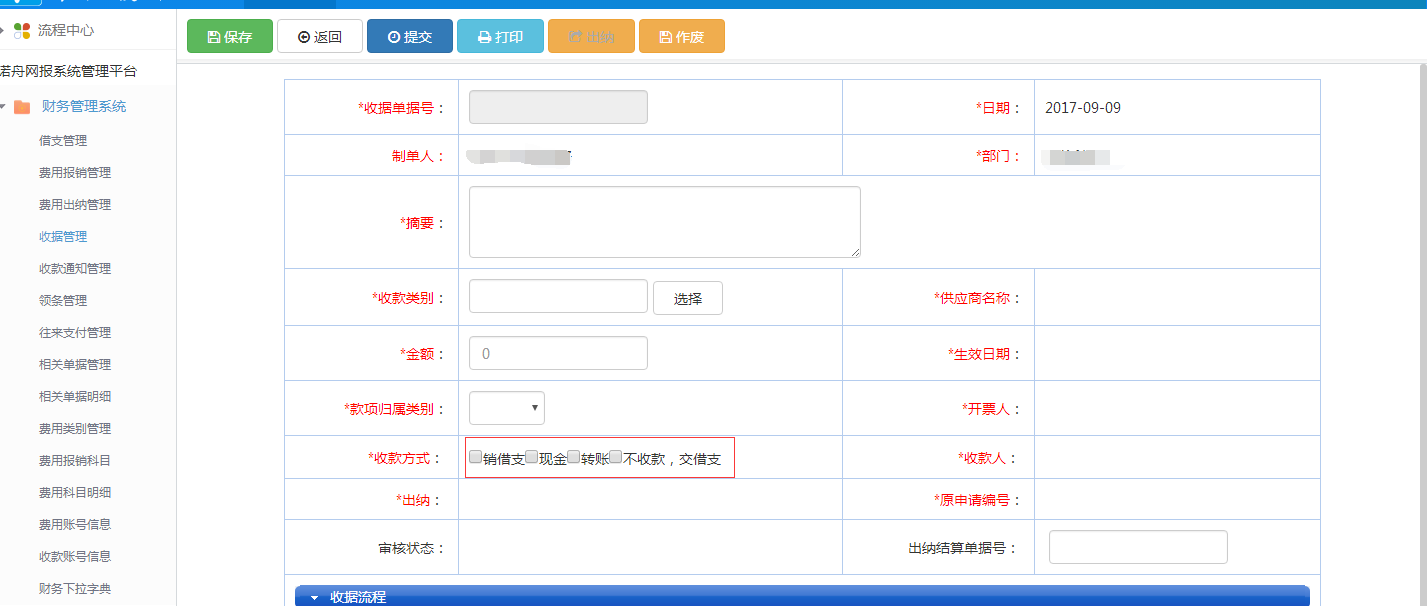Click inside the 出纳结算单据号 input field
1427x606 pixels.
[1137, 546]
